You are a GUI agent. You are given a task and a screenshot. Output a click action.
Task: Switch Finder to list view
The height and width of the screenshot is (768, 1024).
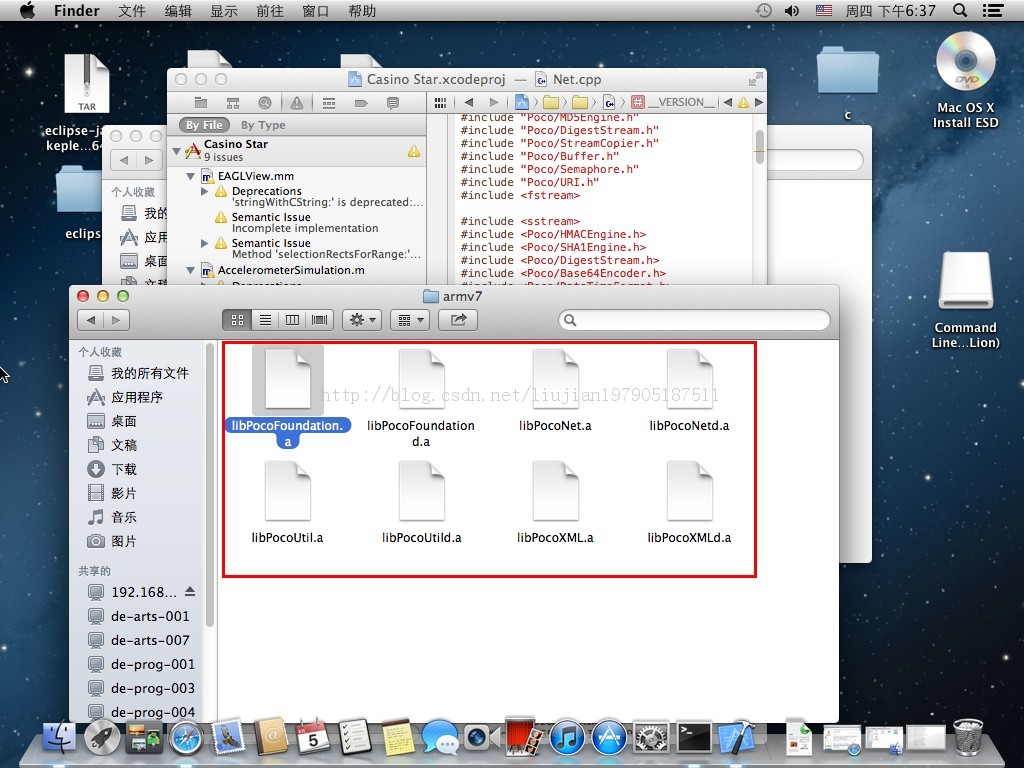click(x=265, y=320)
